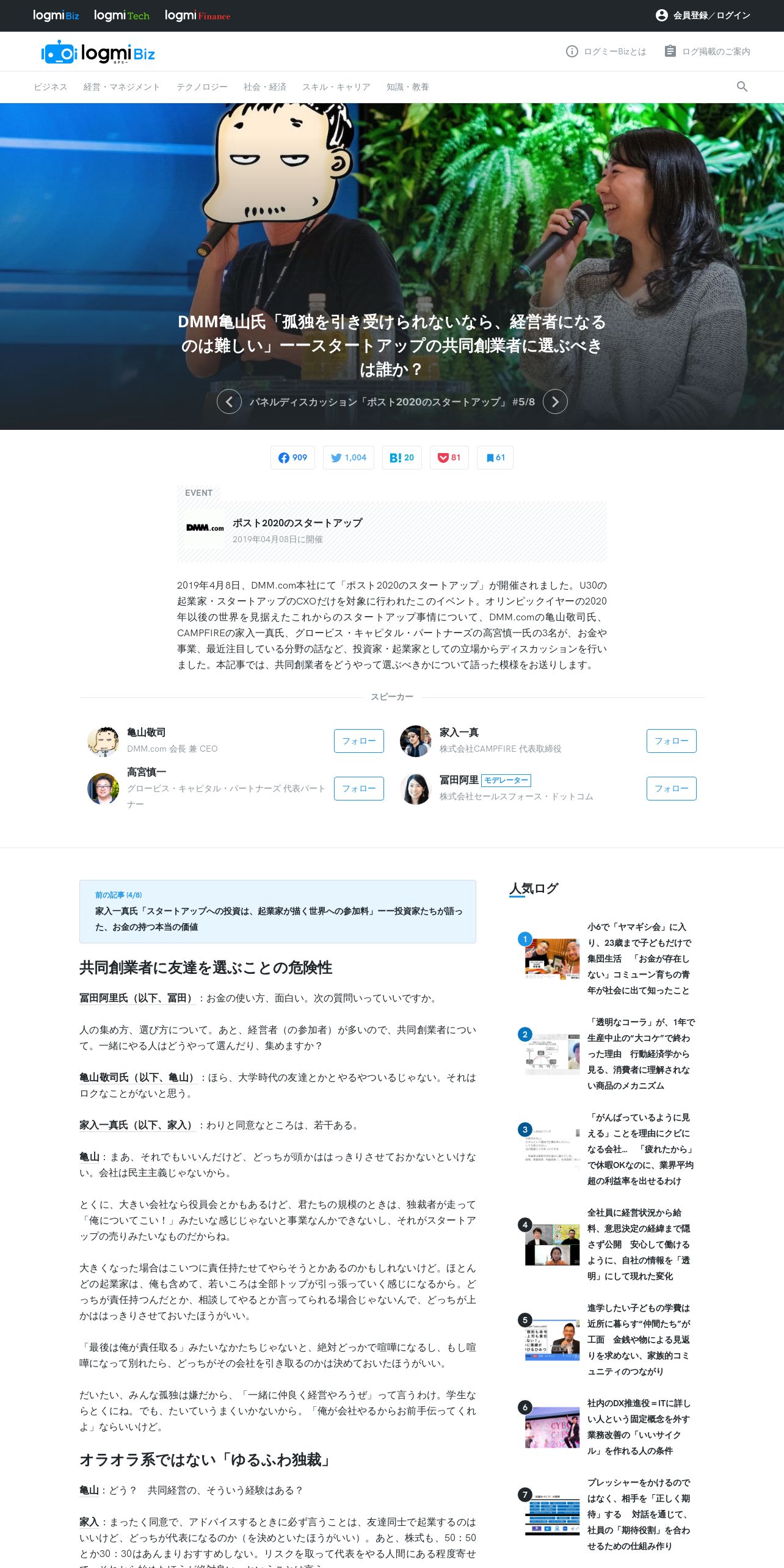Image resolution: width=784 pixels, height=1568 pixels.
Task: Click the account icon beside 会員登録／ログイン
Action: [661, 15]
